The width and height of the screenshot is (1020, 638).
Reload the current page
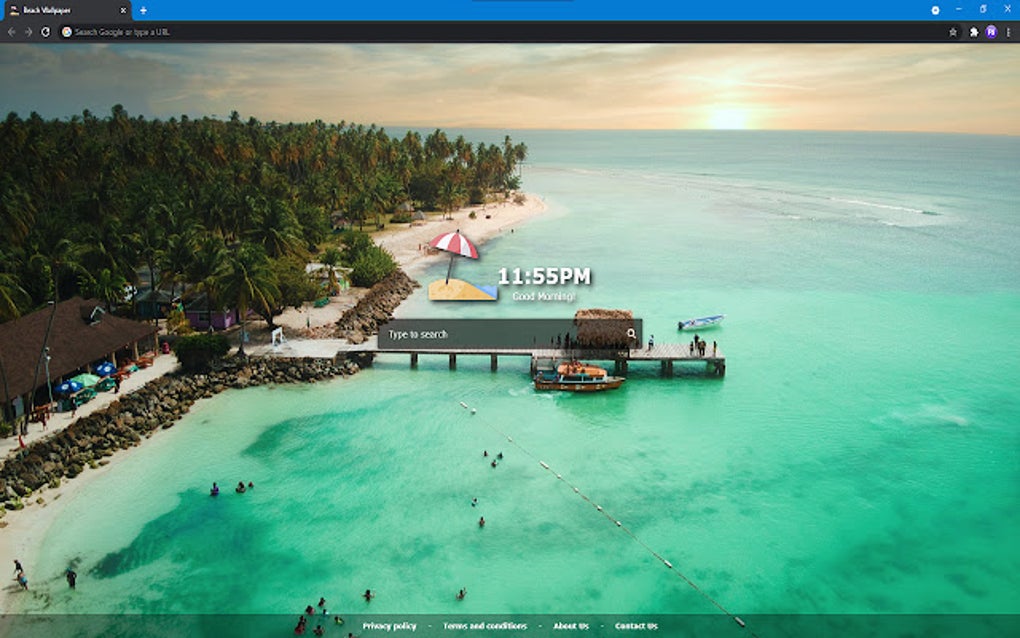coord(46,31)
